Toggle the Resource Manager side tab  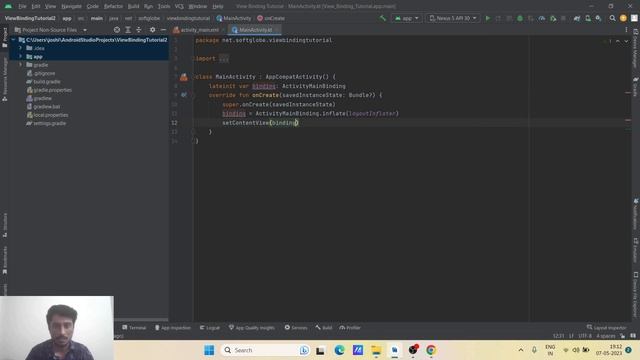tap(4, 79)
